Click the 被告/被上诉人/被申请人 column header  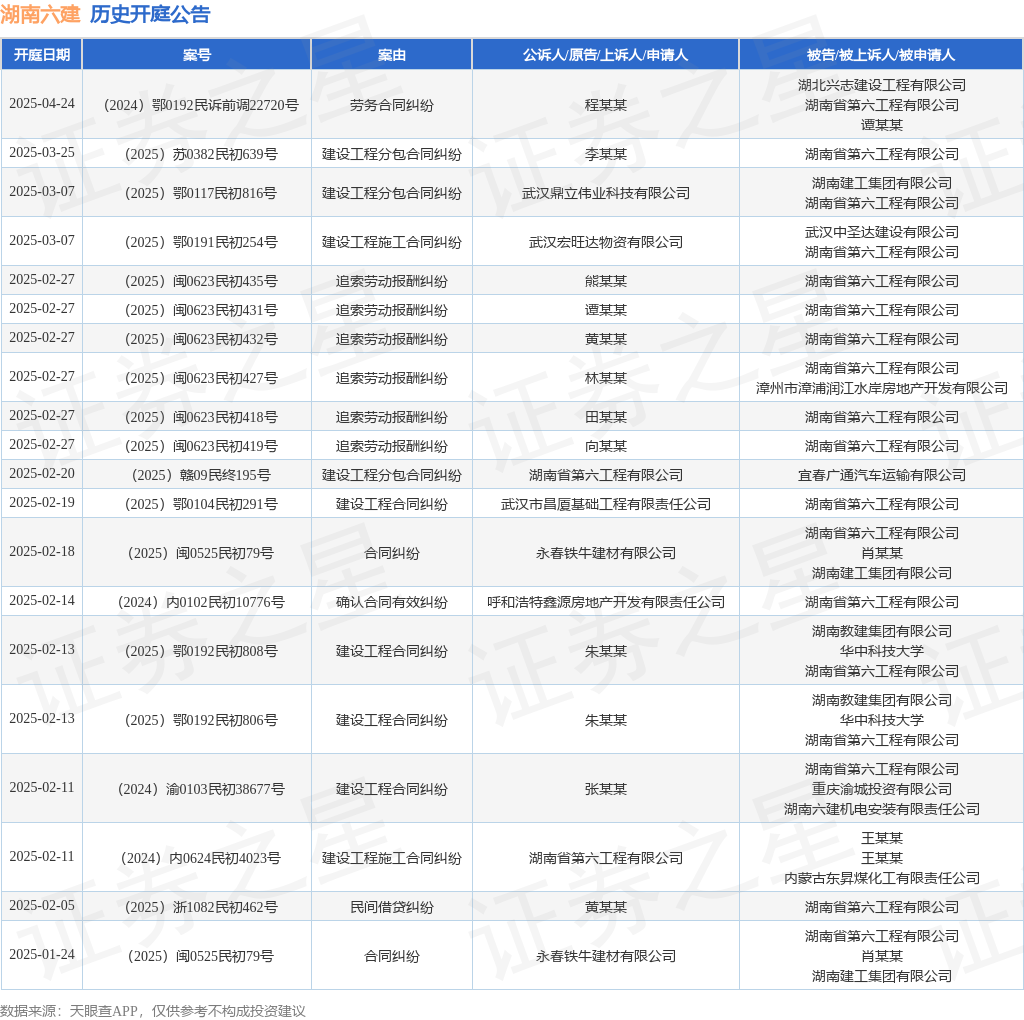[x=881, y=55]
